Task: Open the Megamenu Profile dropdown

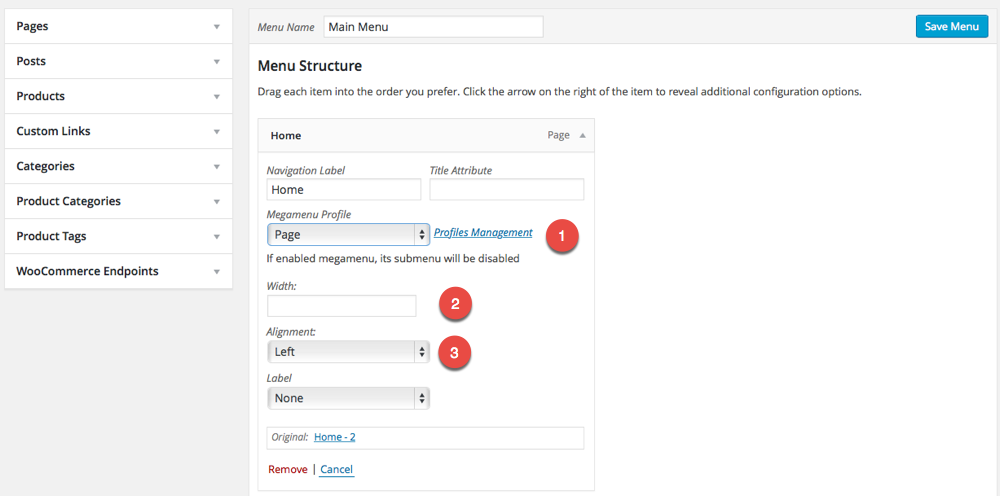Action: (348, 234)
